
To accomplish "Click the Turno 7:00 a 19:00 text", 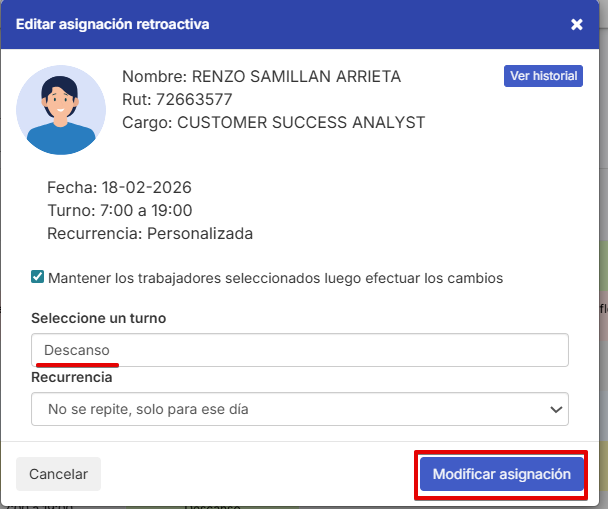I will [119, 211].
